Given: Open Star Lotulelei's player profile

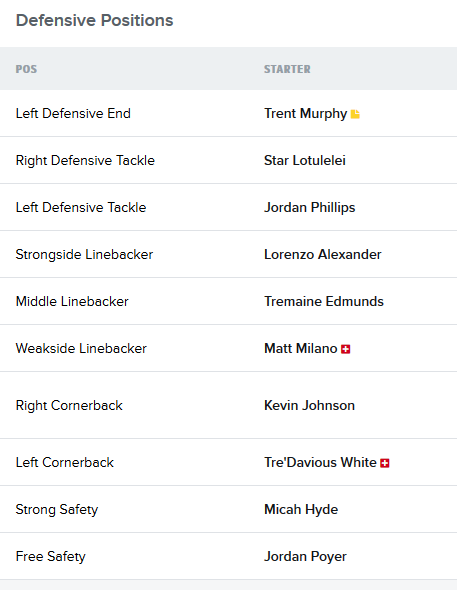Looking at the screenshot, I should pos(305,160).
